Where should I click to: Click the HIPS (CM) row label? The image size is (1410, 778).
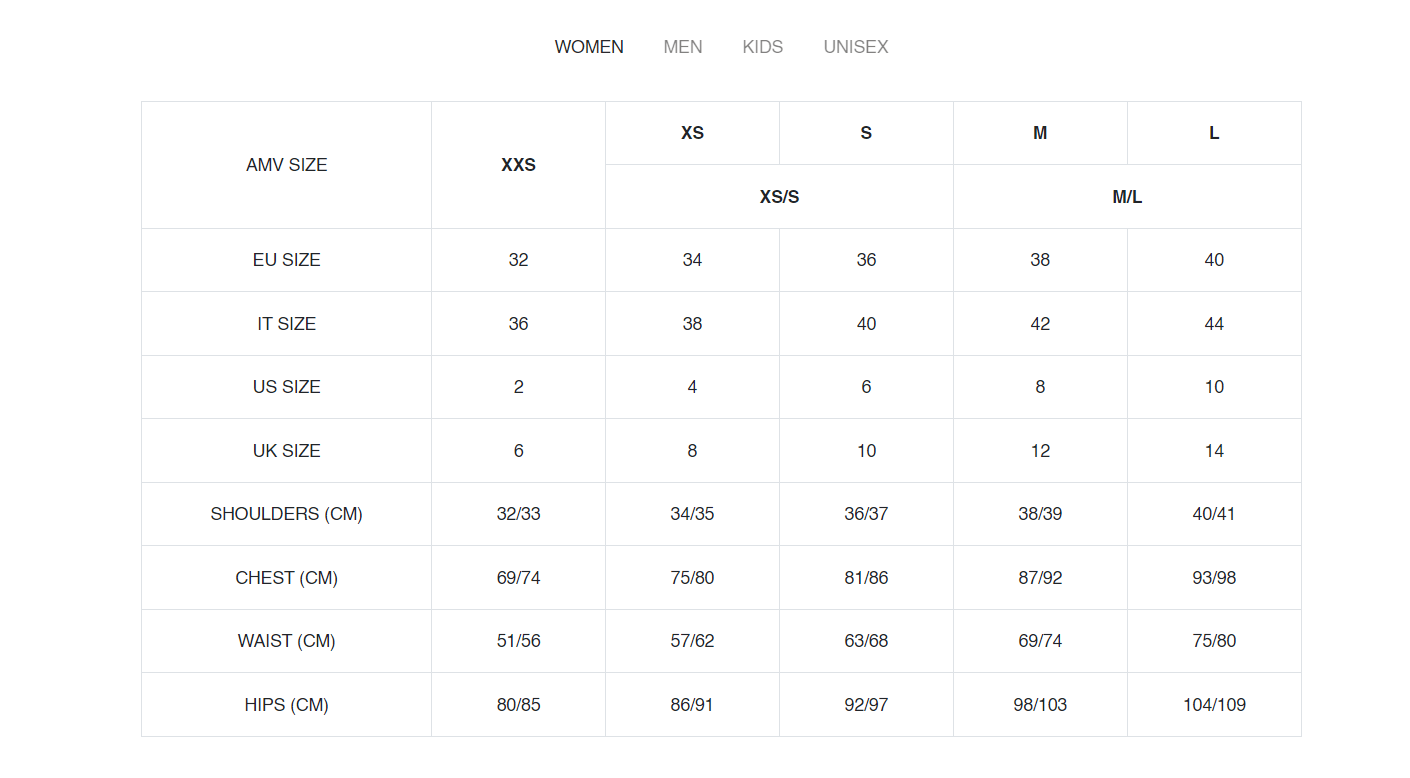(x=287, y=705)
